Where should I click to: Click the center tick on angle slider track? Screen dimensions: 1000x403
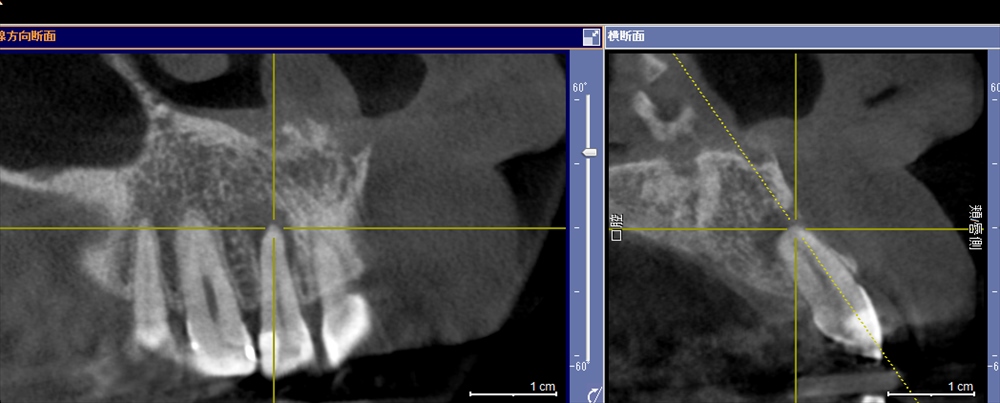[x=589, y=228]
